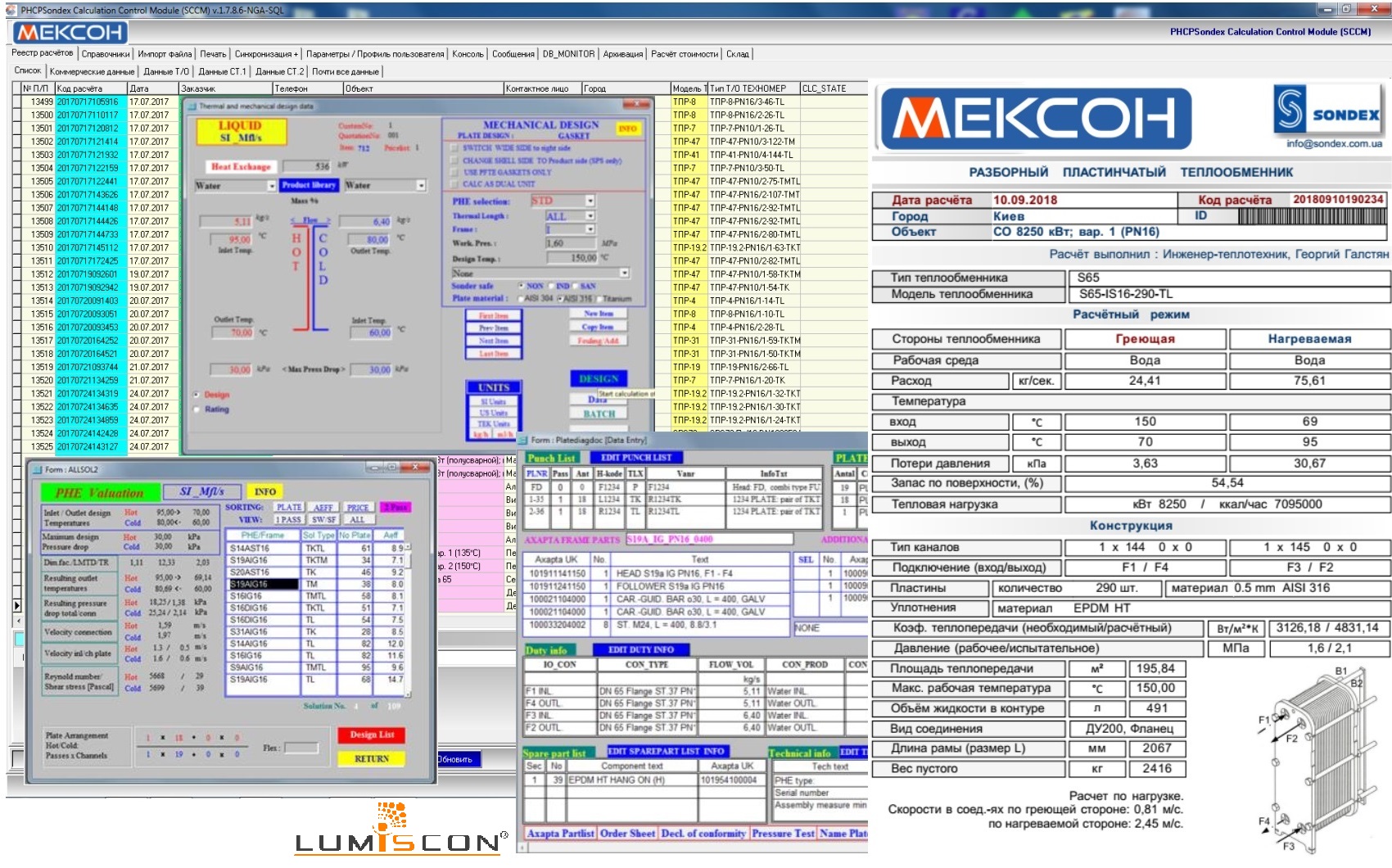Click the Platediagdoc form window icon

pyautogui.click(x=522, y=440)
